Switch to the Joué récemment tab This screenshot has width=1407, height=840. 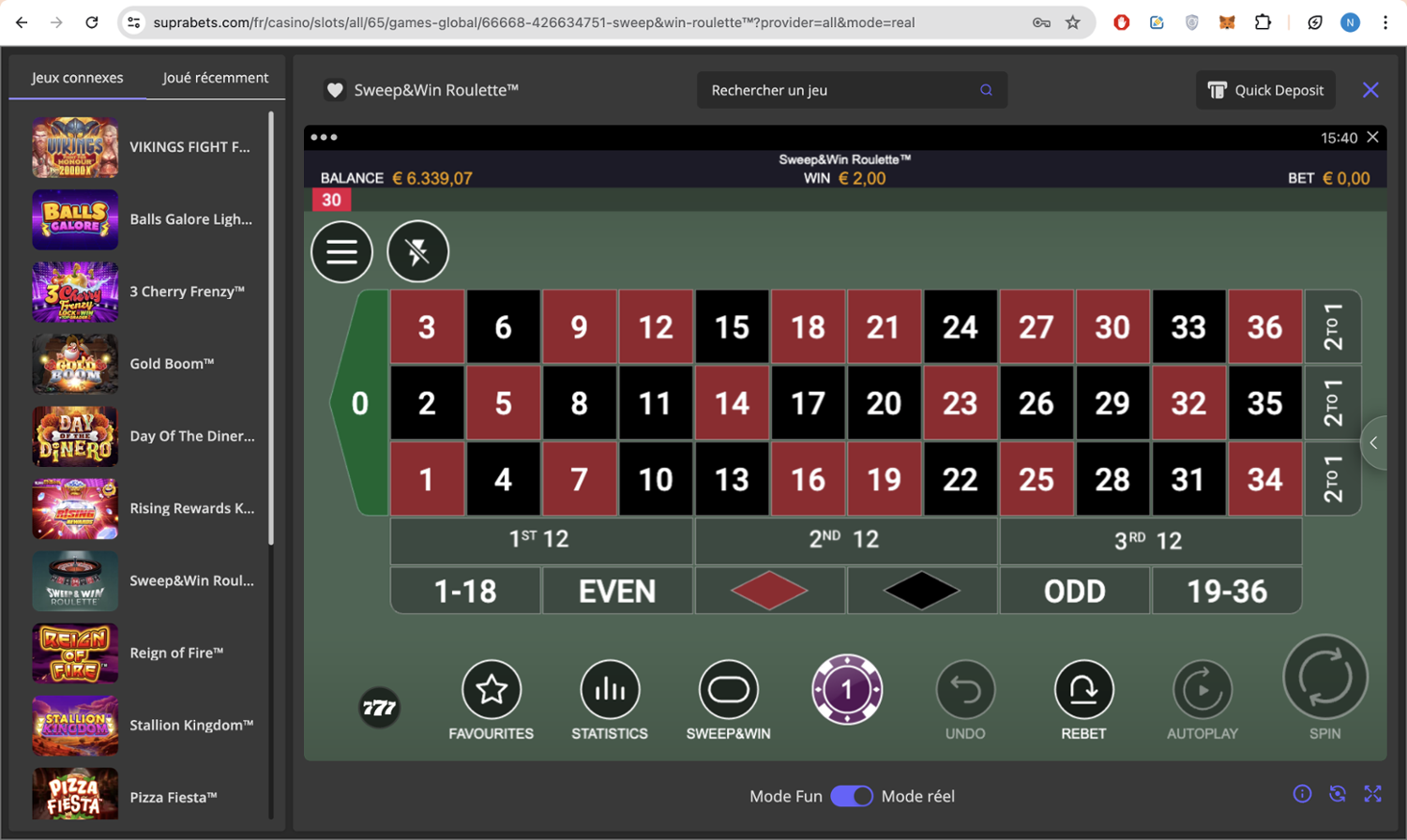pos(216,78)
